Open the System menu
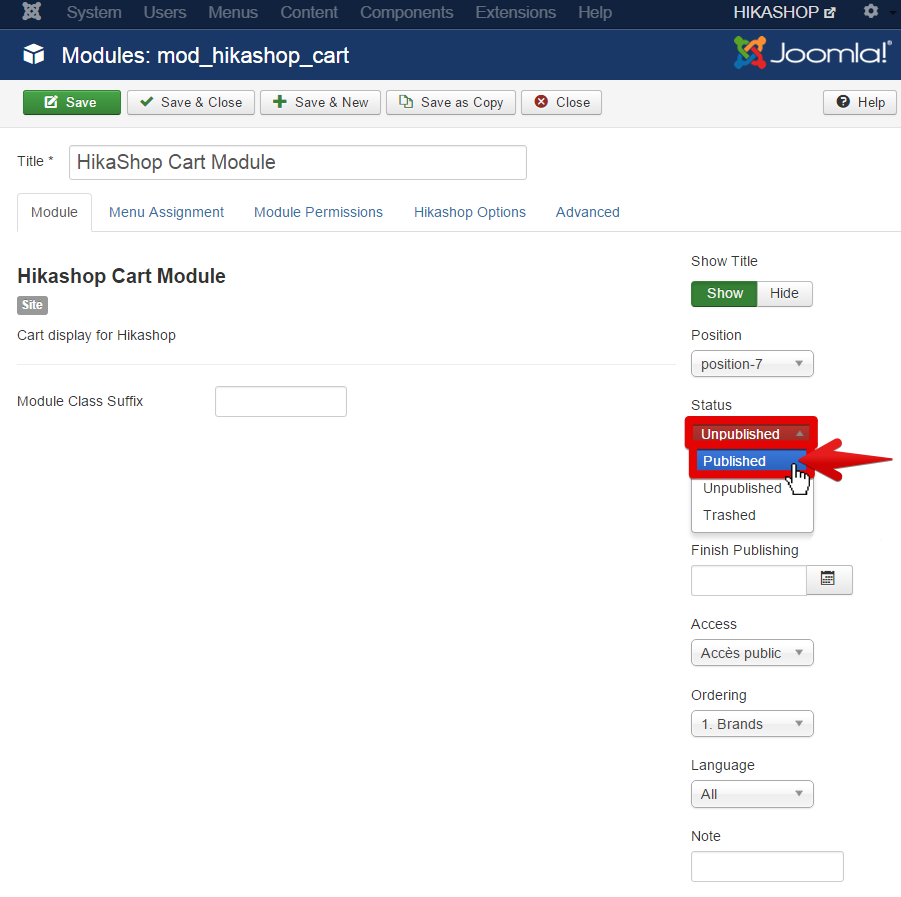901x897 pixels. click(94, 12)
